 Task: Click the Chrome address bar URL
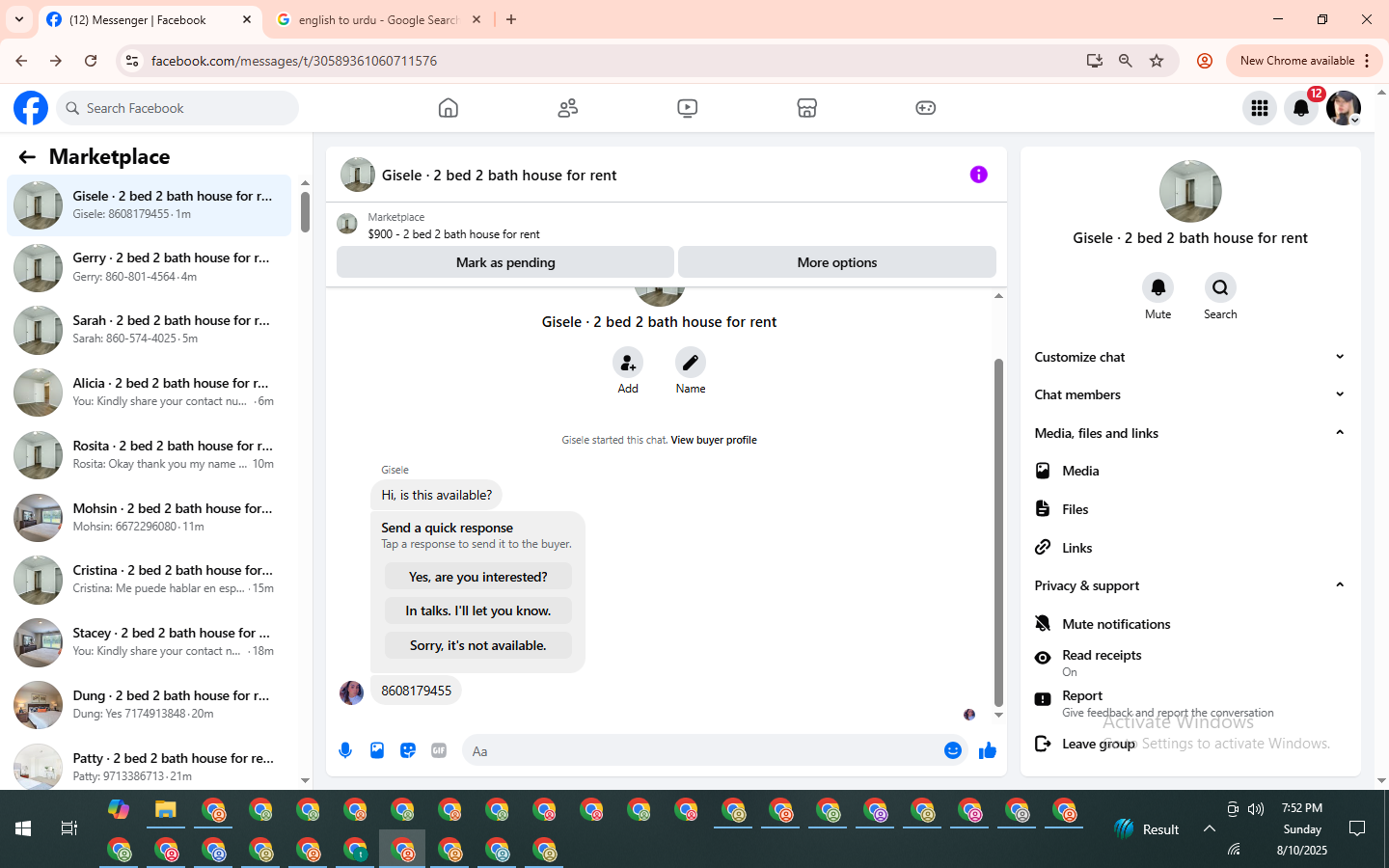(294, 61)
